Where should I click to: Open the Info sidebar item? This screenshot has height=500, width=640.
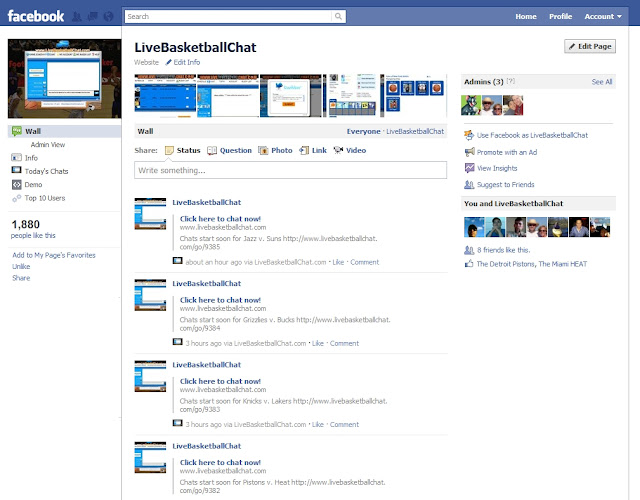point(31,158)
